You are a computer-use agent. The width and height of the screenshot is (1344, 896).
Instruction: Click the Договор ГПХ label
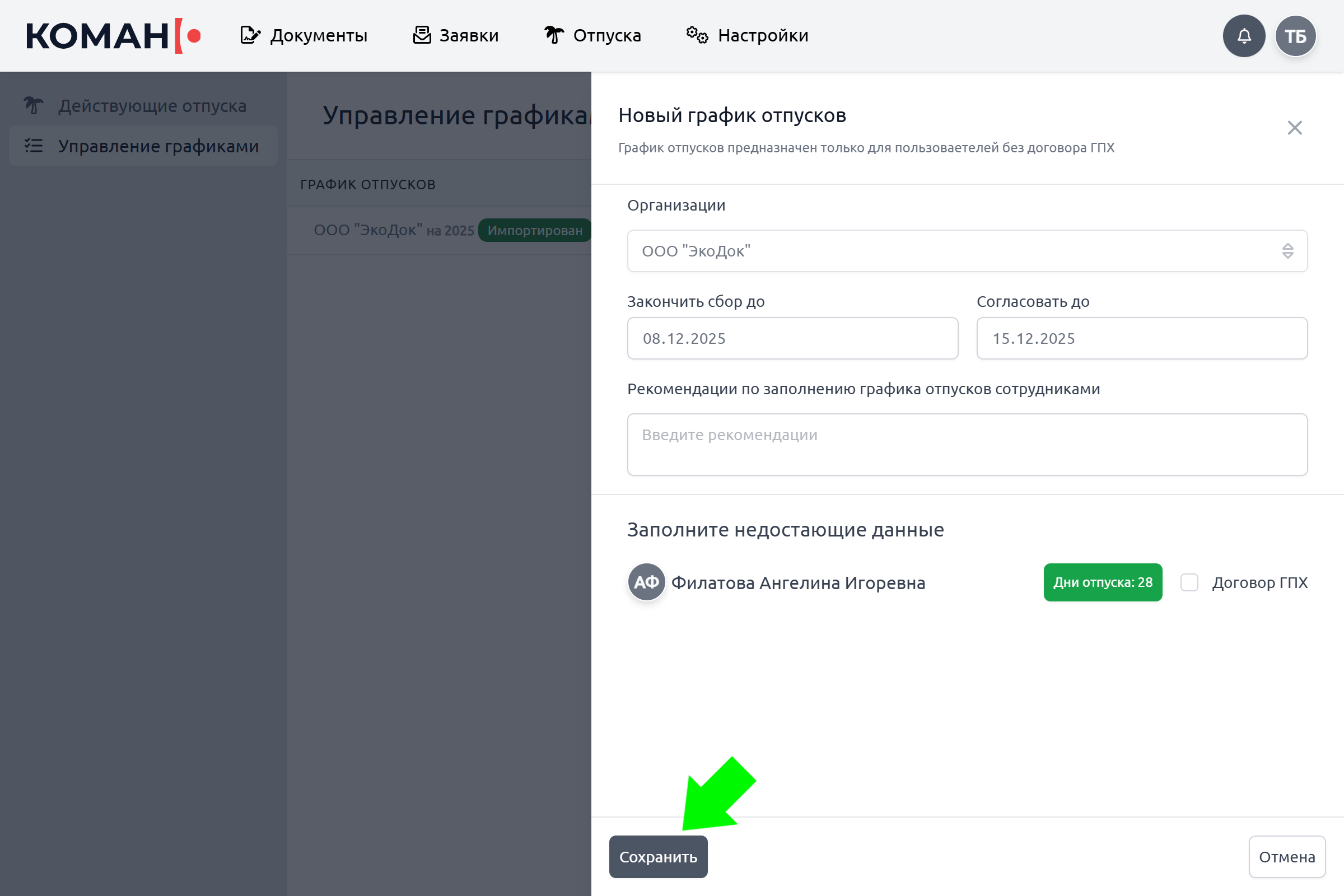point(1259,582)
